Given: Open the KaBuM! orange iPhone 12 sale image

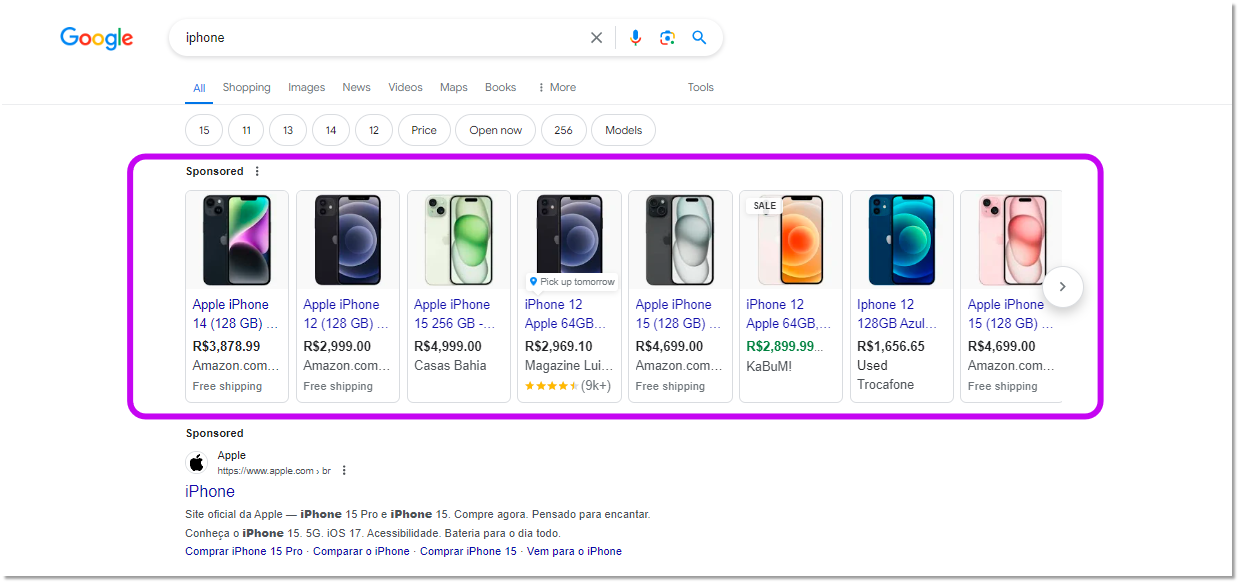Looking at the screenshot, I should 791,240.
